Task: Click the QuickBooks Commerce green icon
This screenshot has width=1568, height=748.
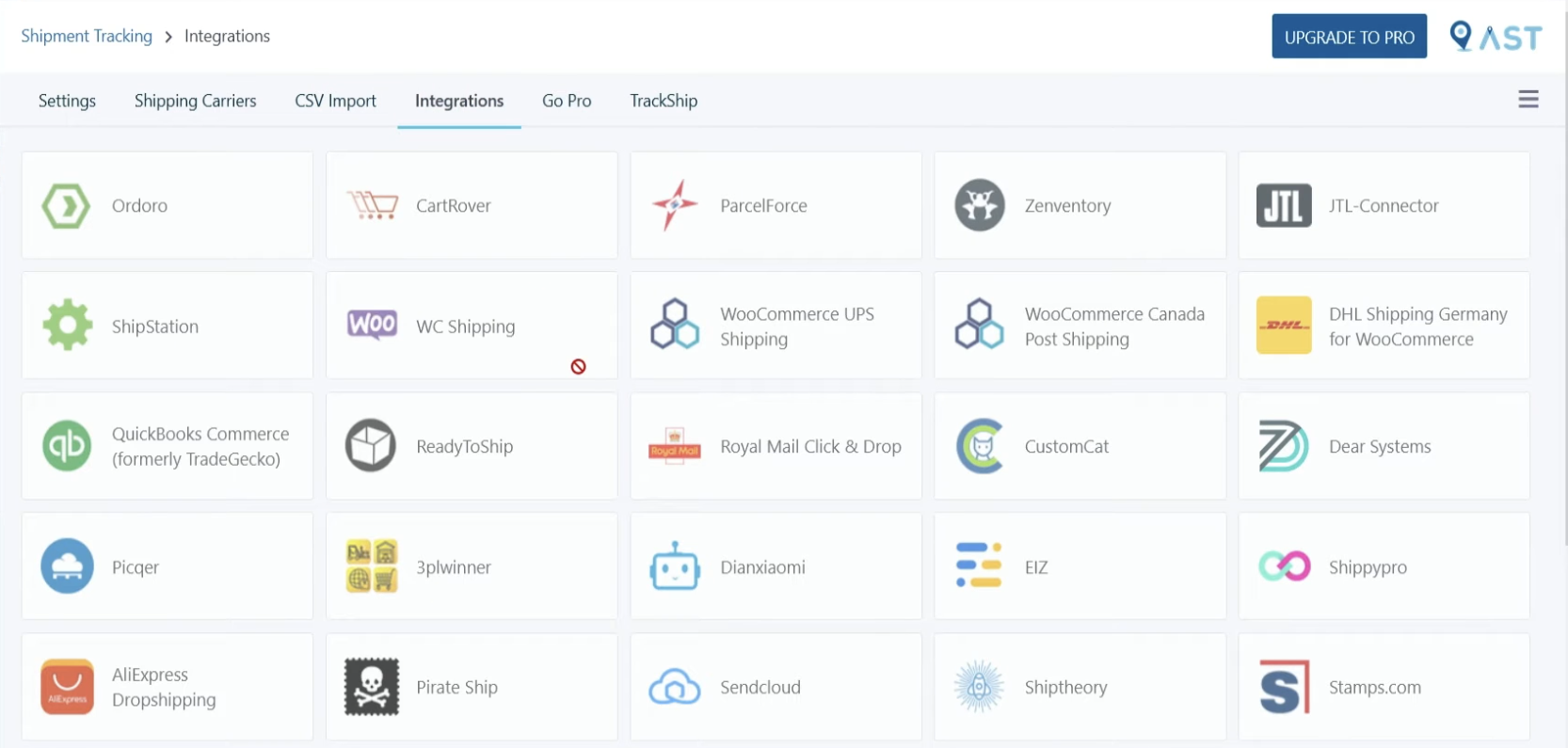Action: [x=67, y=446]
